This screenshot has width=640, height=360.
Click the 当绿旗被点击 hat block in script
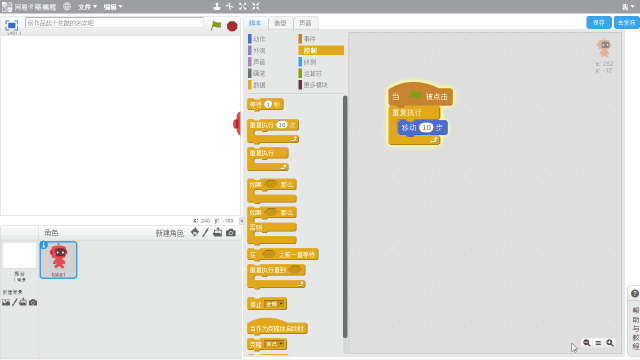pyautogui.click(x=420, y=95)
